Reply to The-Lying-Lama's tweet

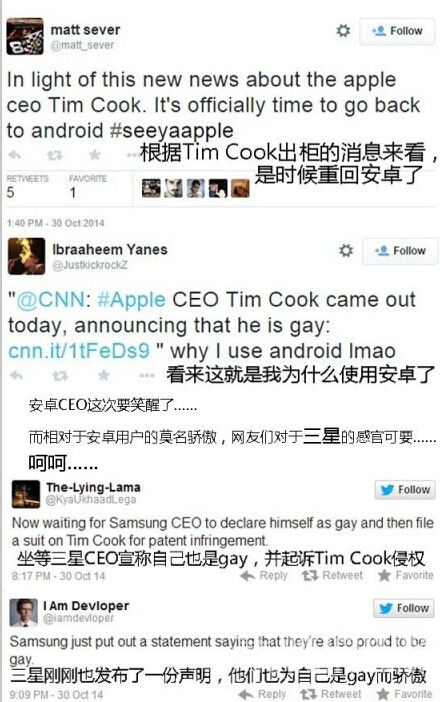(x=264, y=575)
